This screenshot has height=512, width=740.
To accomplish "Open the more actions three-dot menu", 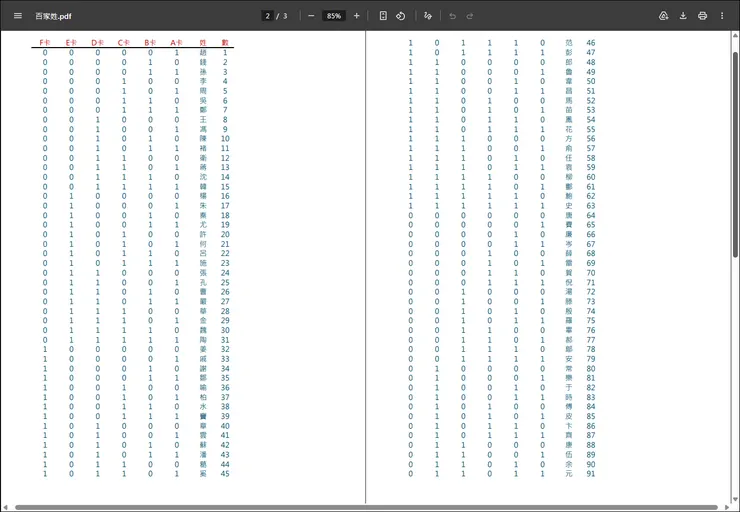I will click(x=722, y=16).
